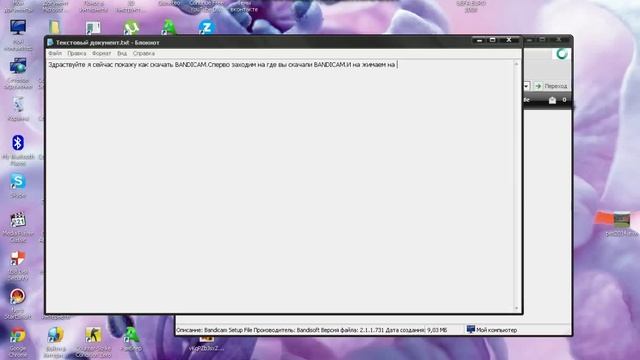
Task: Click Мой компьютер in the browser status bar
Action: tap(492, 330)
